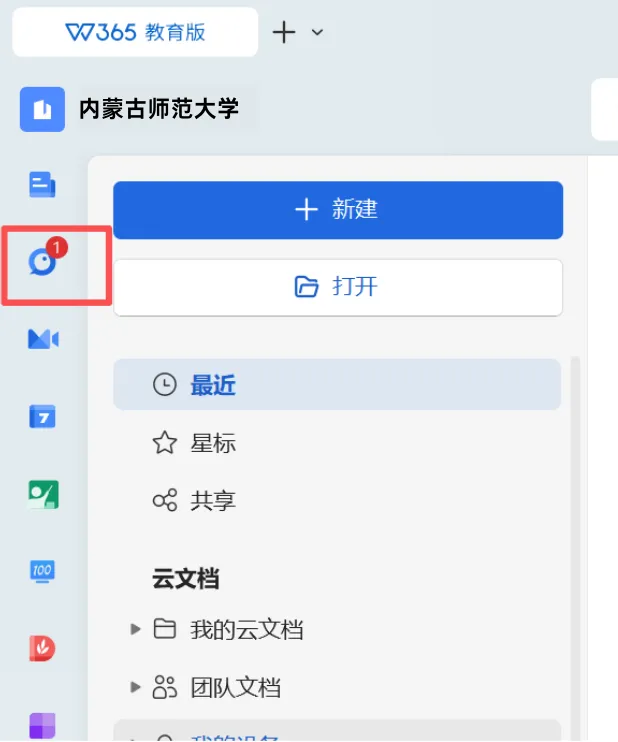618x742 pixels.
Task: Expand the 团队文档 tree node
Action: click(135, 687)
